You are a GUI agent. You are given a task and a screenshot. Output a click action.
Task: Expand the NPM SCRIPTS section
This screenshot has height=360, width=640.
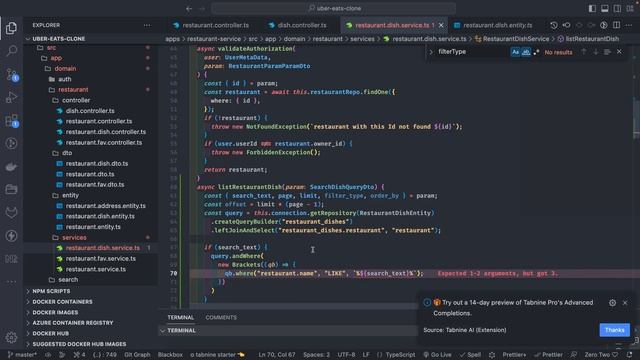(51, 291)
